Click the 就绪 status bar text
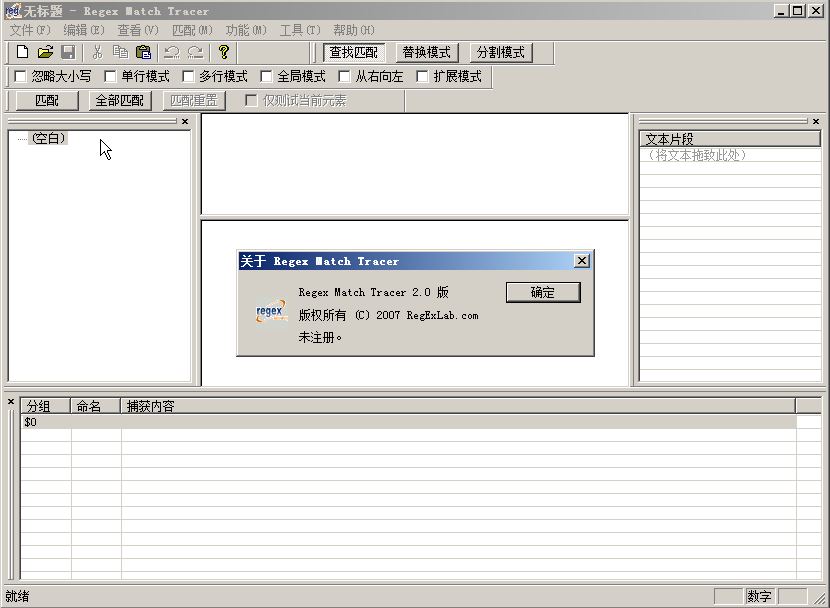 (x=17, y=596)
